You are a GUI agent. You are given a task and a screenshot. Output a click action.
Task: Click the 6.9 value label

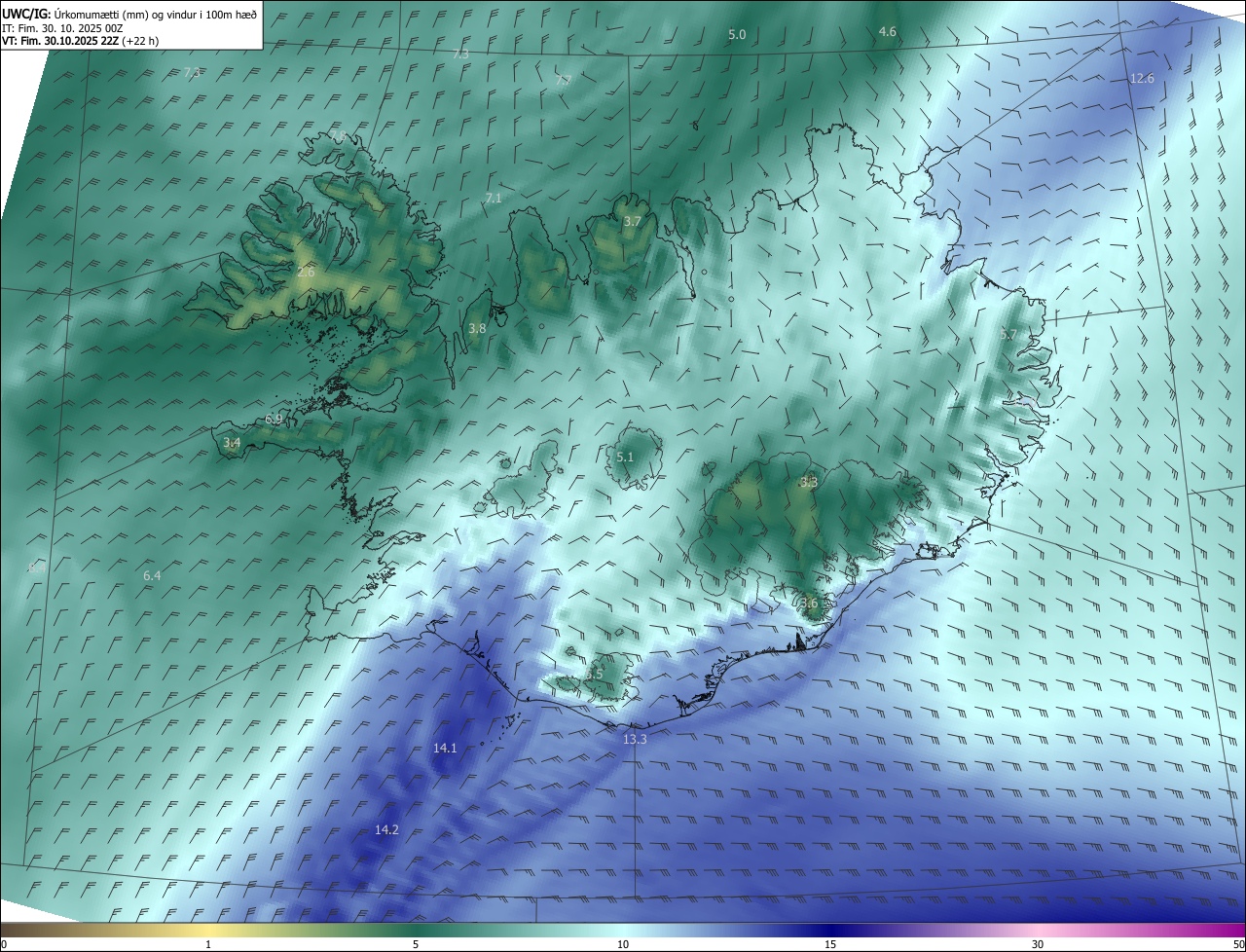click(274, 419)
